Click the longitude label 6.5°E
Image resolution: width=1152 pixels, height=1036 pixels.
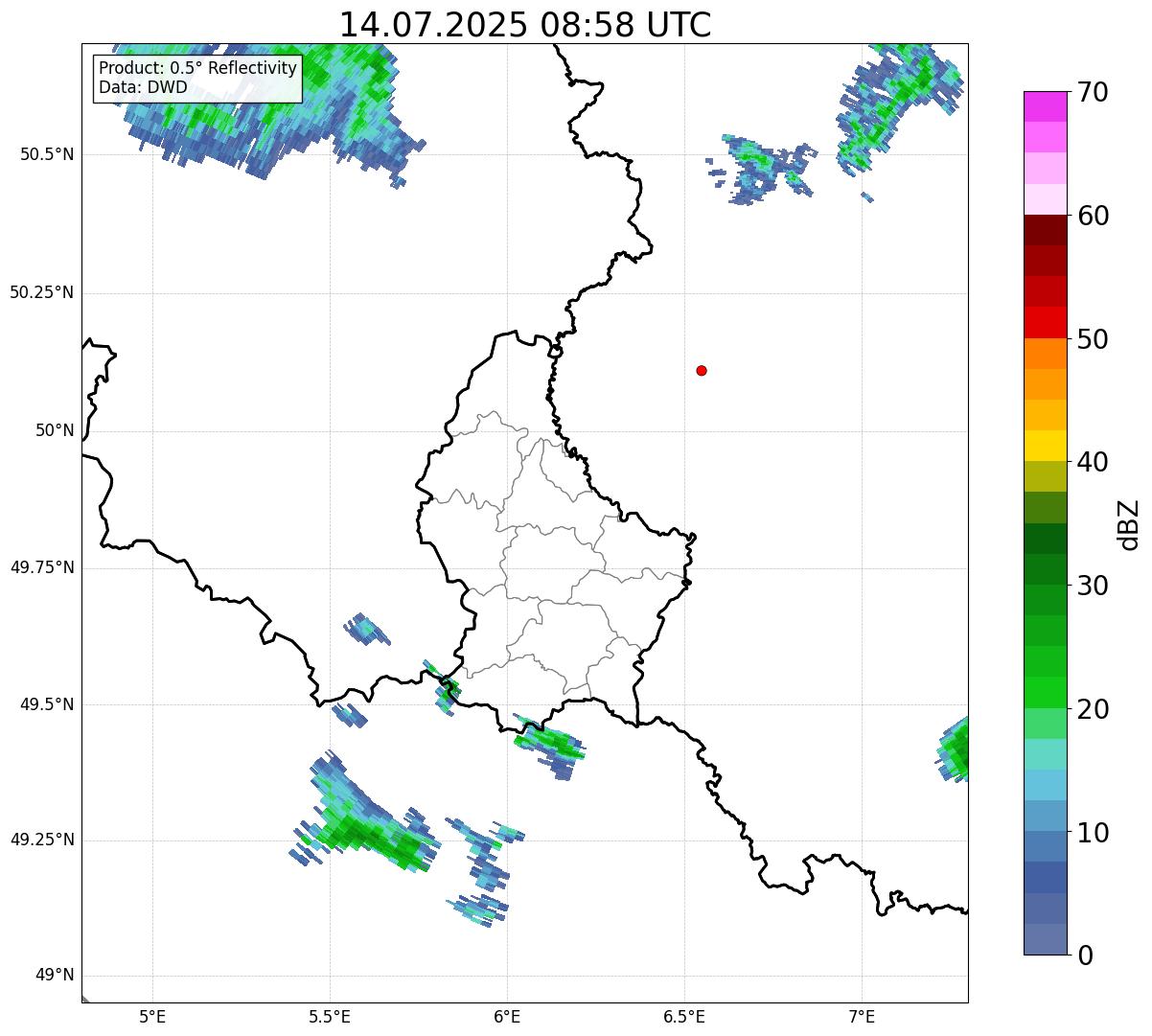[684, 1017]
